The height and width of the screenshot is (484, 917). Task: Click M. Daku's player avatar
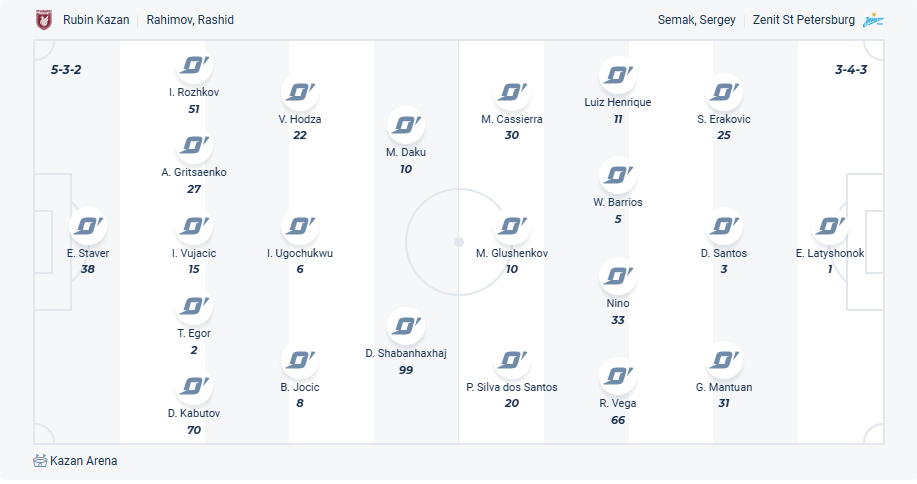click(406, 126)
